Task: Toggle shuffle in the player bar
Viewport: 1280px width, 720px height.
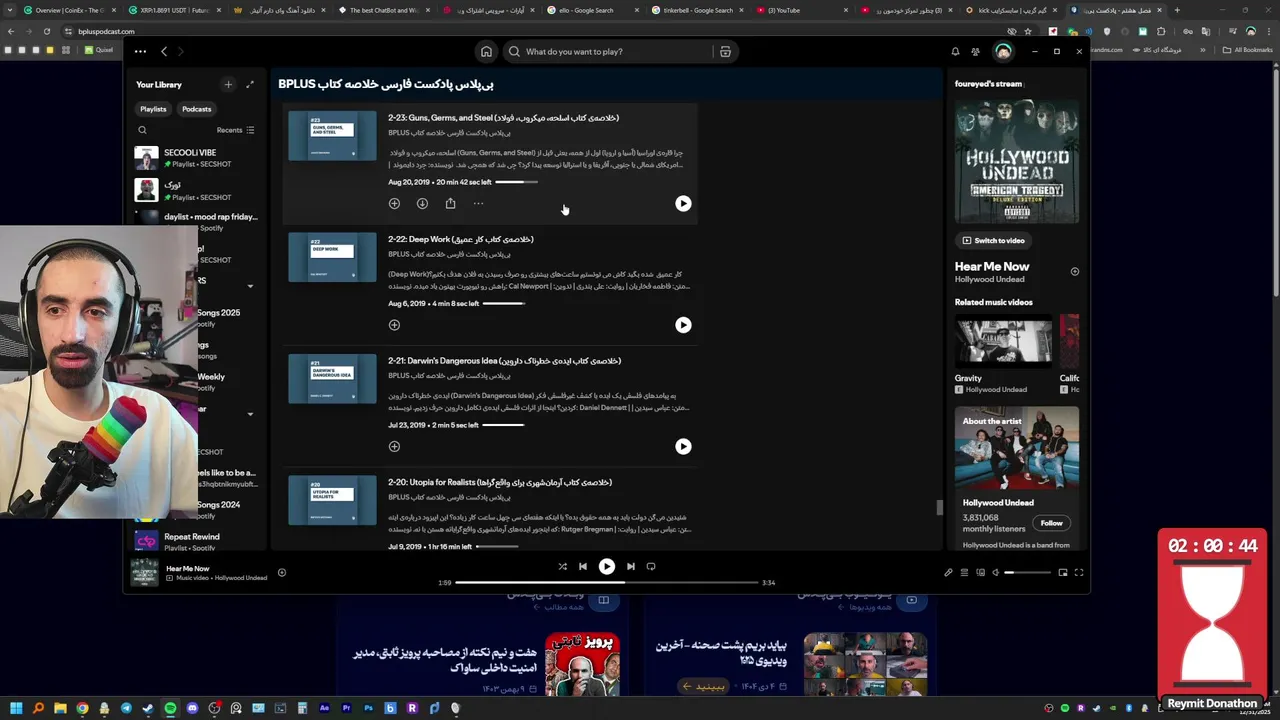Action: [x=562, y=566]
